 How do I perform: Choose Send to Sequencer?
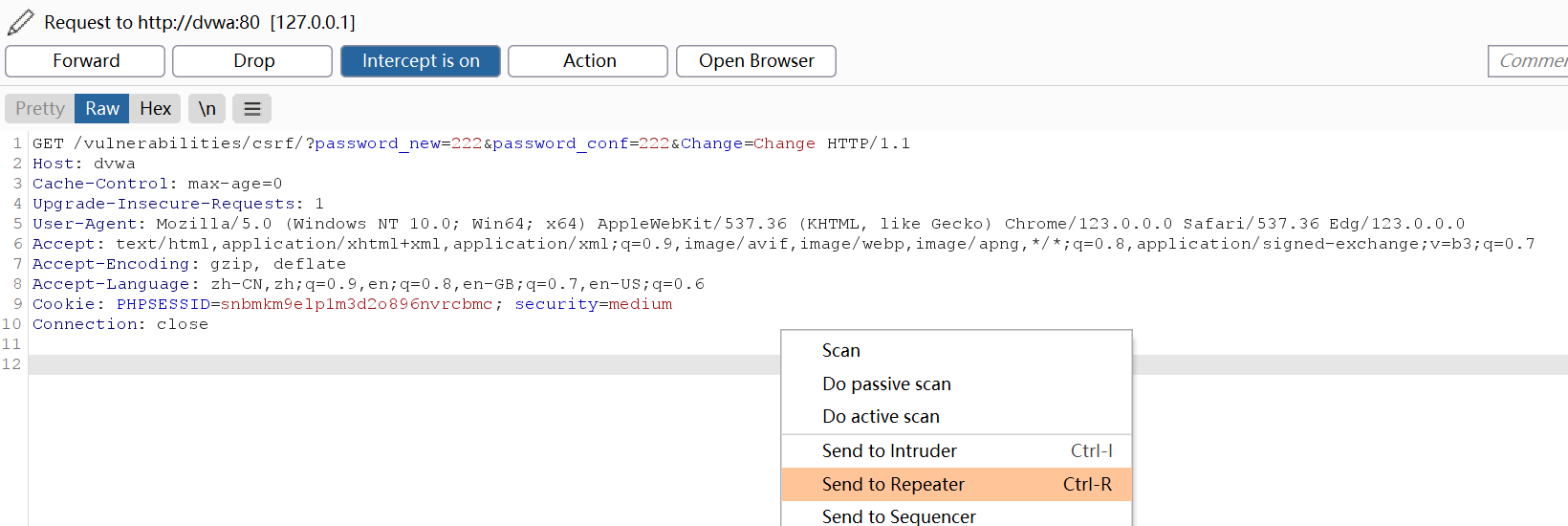click(x=899, y=516)
